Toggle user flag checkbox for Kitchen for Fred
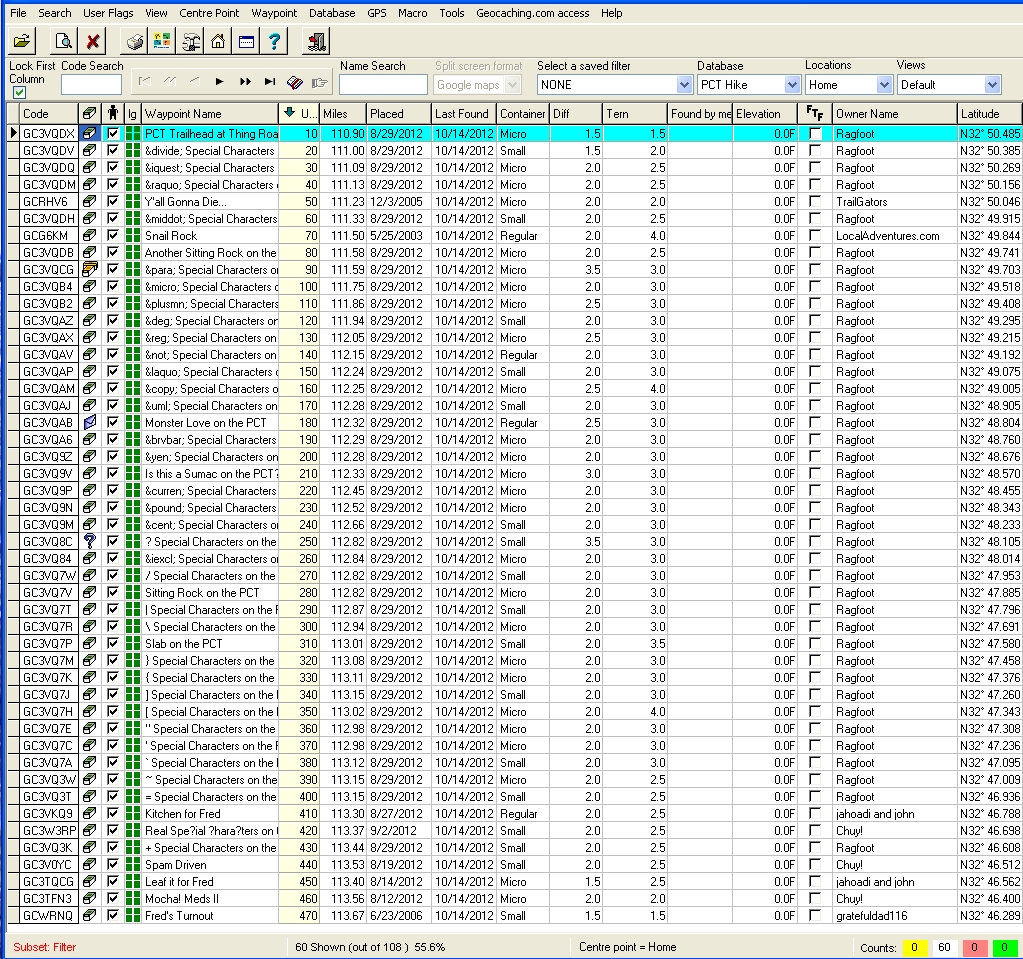This screenshot has width=1023, height=959. (x=113, y=813)
